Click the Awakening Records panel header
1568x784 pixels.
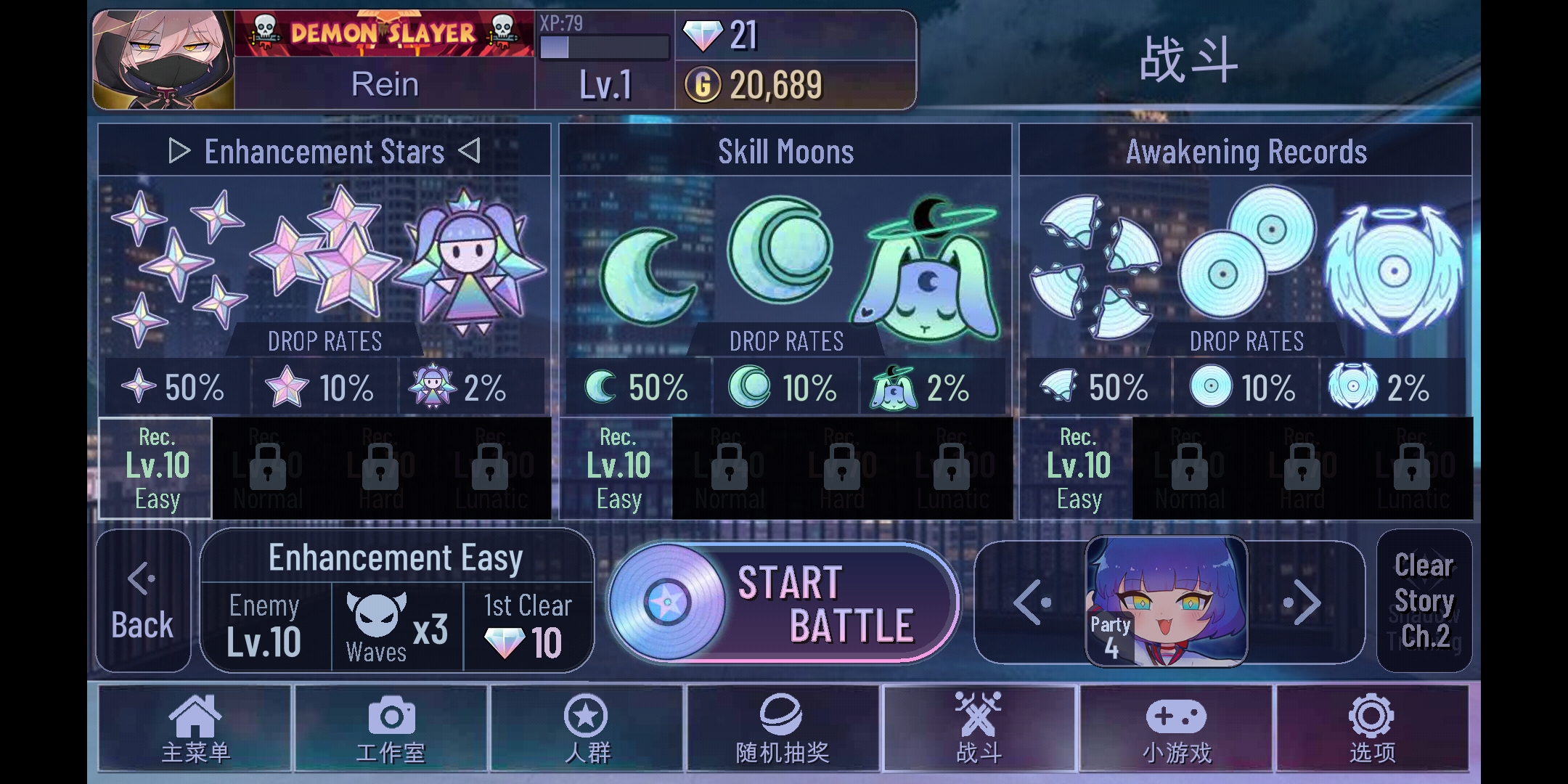point(1246,150)
